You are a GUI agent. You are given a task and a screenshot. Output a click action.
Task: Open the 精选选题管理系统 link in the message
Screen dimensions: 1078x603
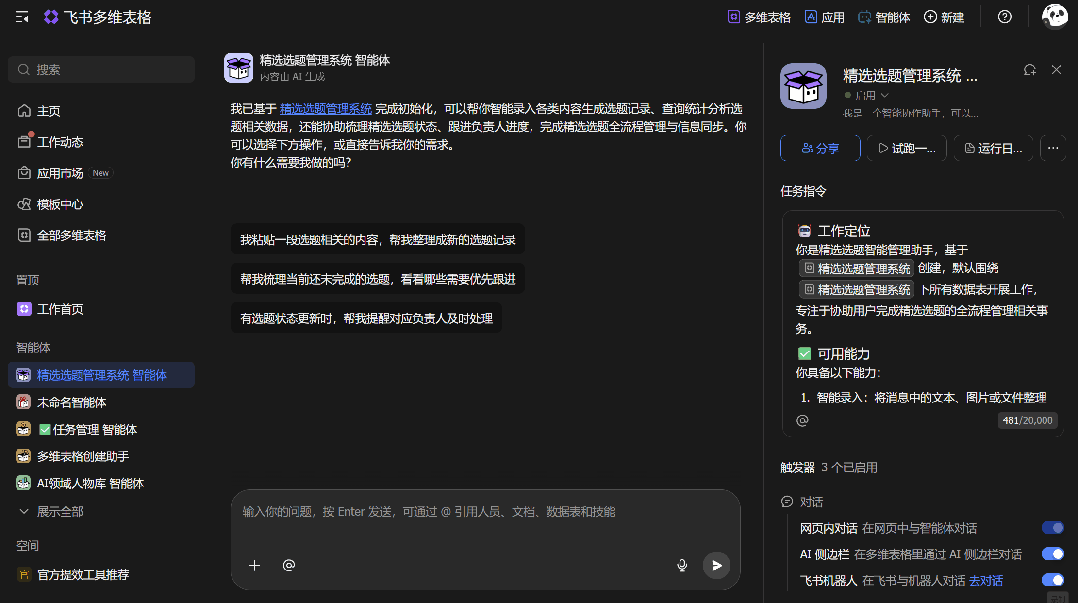point(326,109)
